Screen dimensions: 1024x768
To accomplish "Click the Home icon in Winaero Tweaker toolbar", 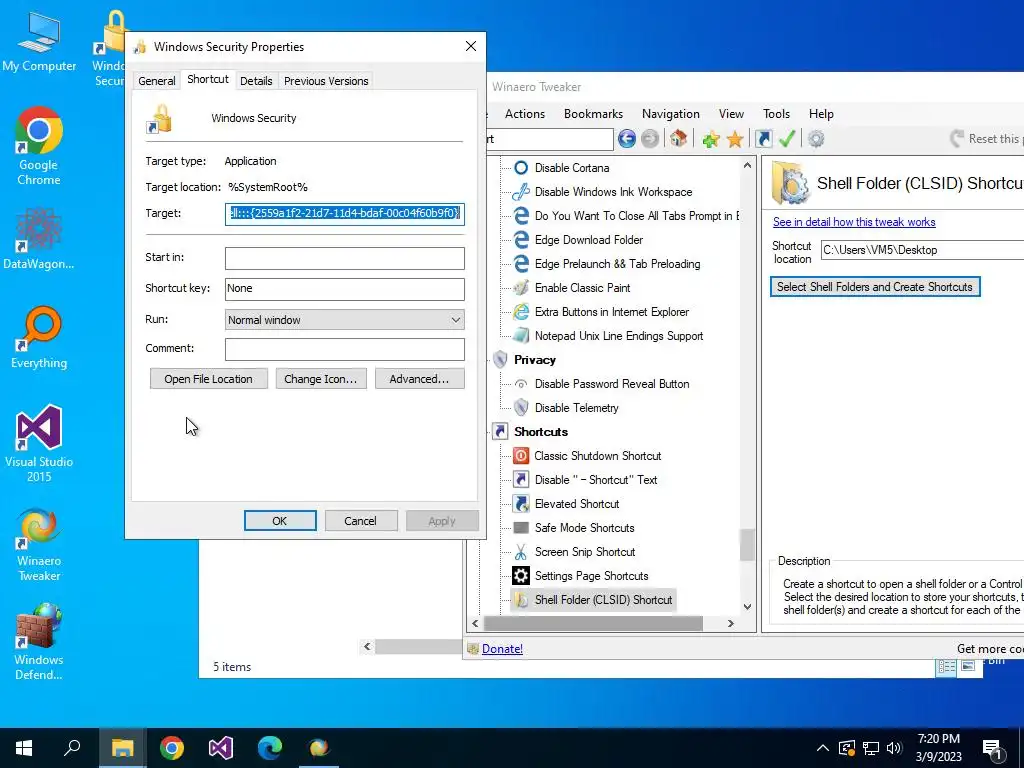I will (x=679, y=138).
